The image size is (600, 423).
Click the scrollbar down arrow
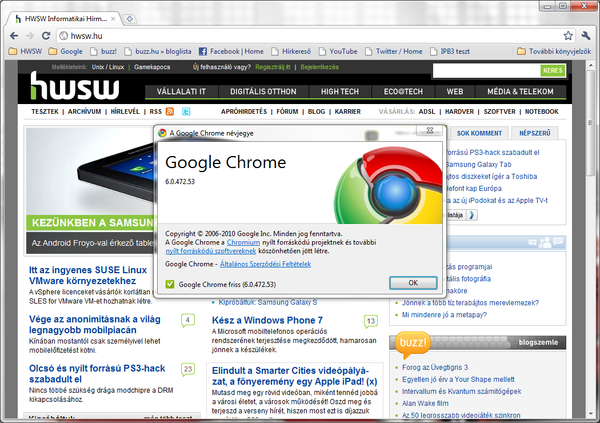(x=591, y=415)
